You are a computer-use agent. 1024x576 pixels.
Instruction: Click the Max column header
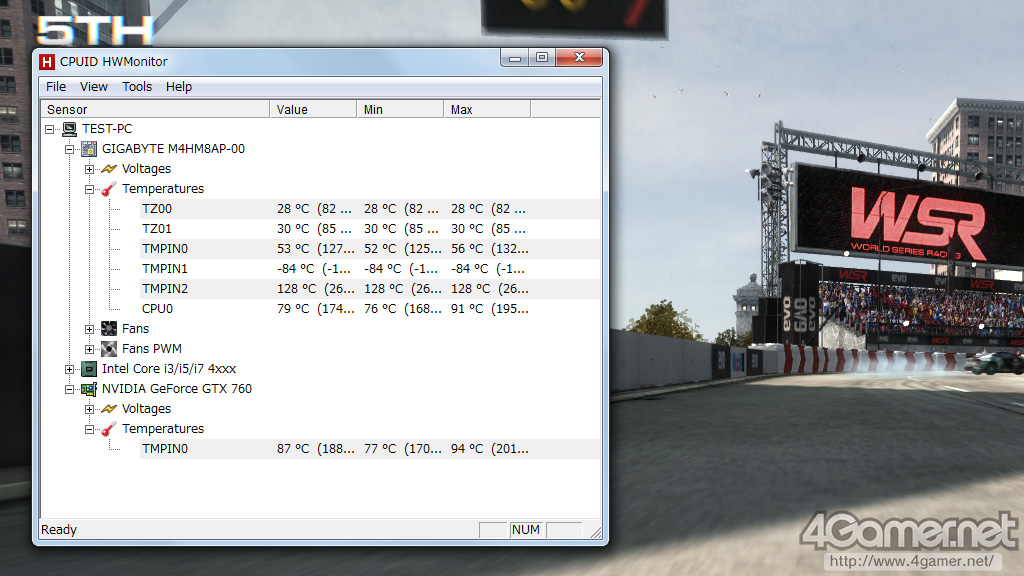pos(487,110)
